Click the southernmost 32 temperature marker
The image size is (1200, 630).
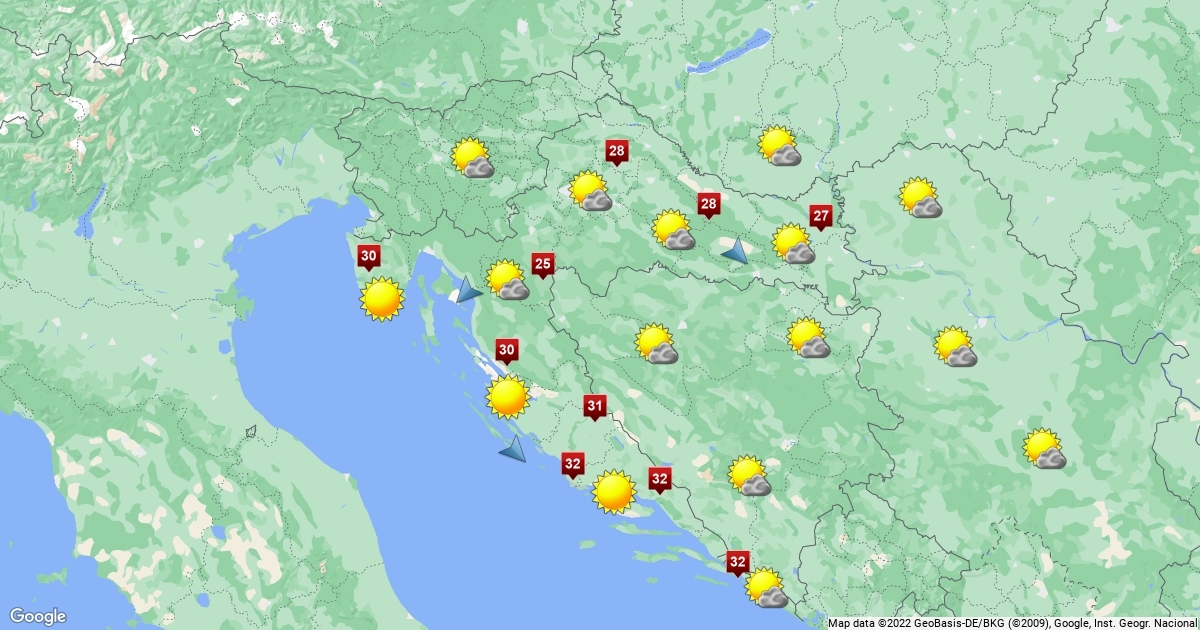[738, 563]
